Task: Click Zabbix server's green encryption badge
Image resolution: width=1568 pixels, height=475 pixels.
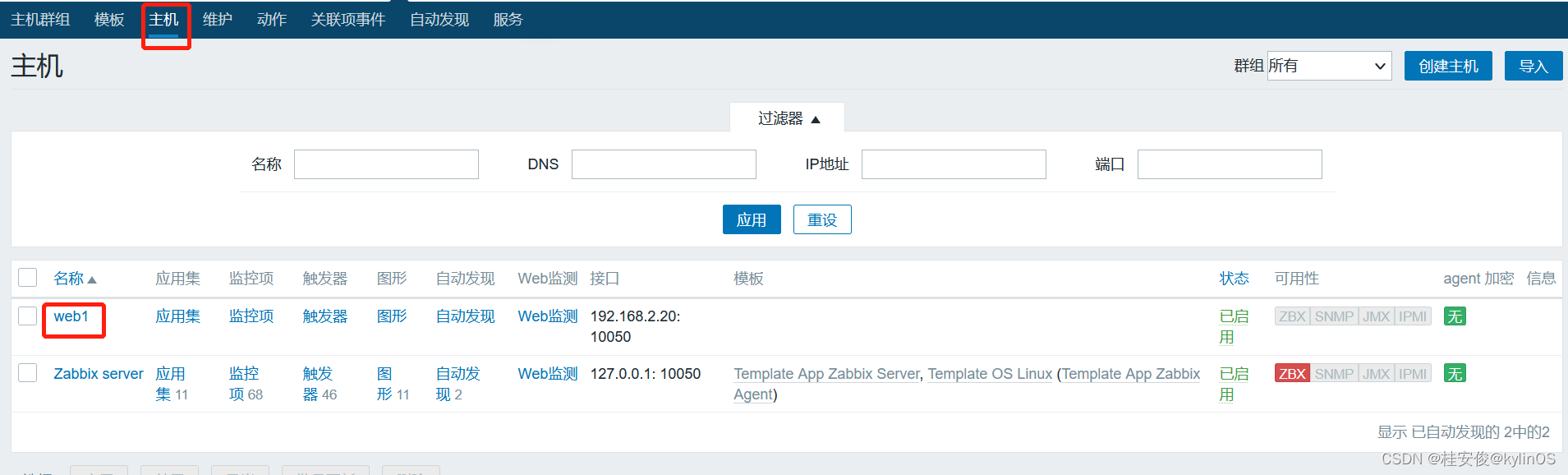Action: (1455, 374)
